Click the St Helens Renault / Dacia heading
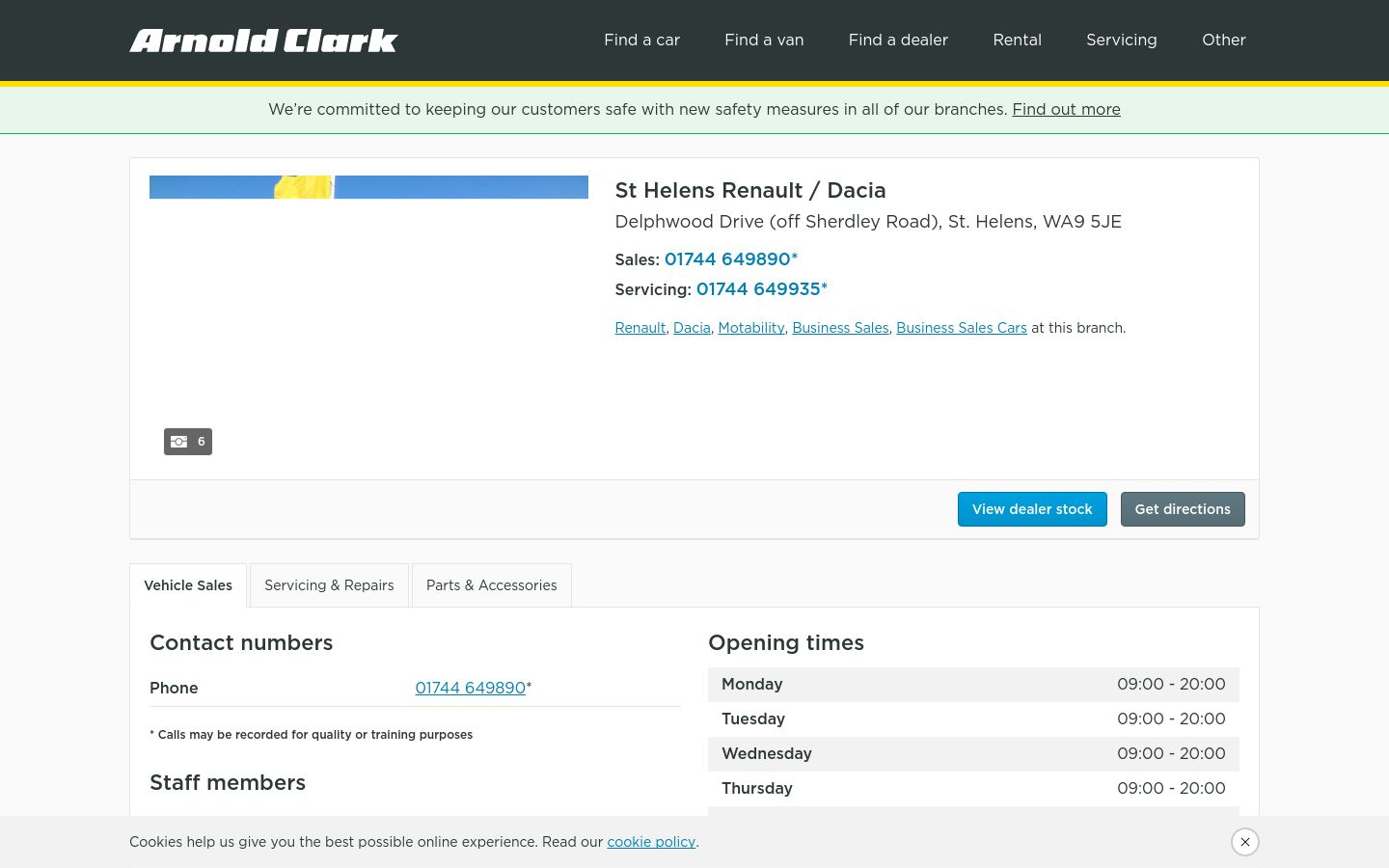Viewport: 1389px width, 868px height. [x=750, y=190]
